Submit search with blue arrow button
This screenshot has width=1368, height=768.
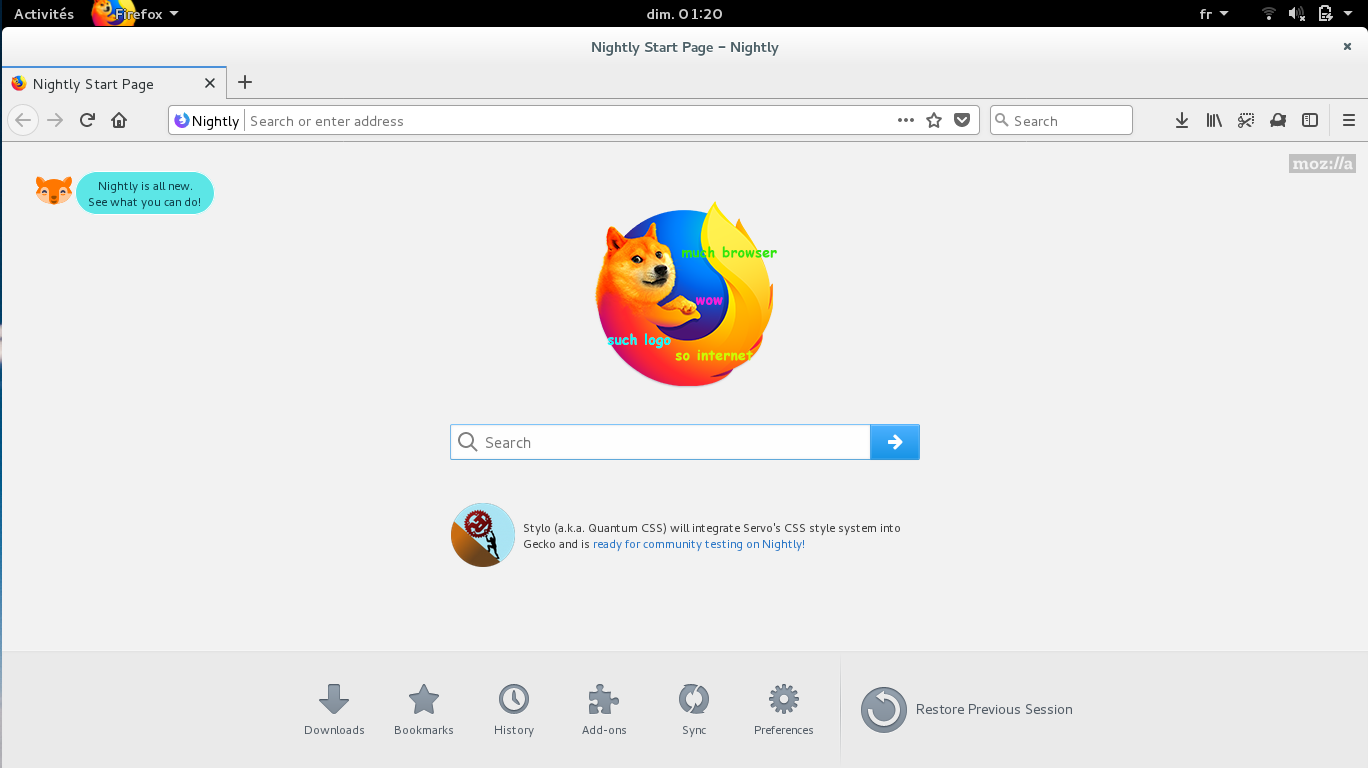pyautogui.click(x=895, y=442)
